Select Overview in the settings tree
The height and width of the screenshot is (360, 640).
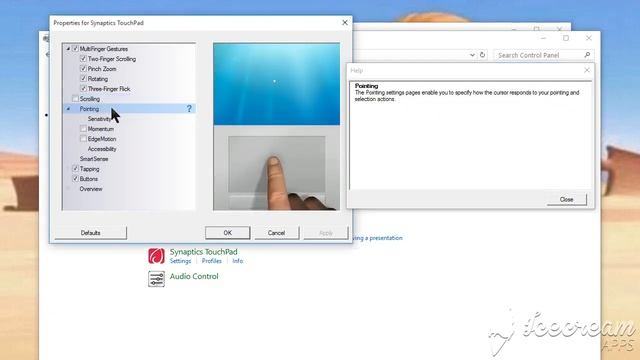[91, 189]
